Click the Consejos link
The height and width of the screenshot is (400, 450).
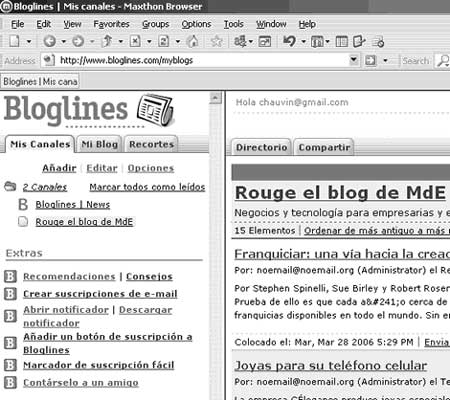(149, 276)
